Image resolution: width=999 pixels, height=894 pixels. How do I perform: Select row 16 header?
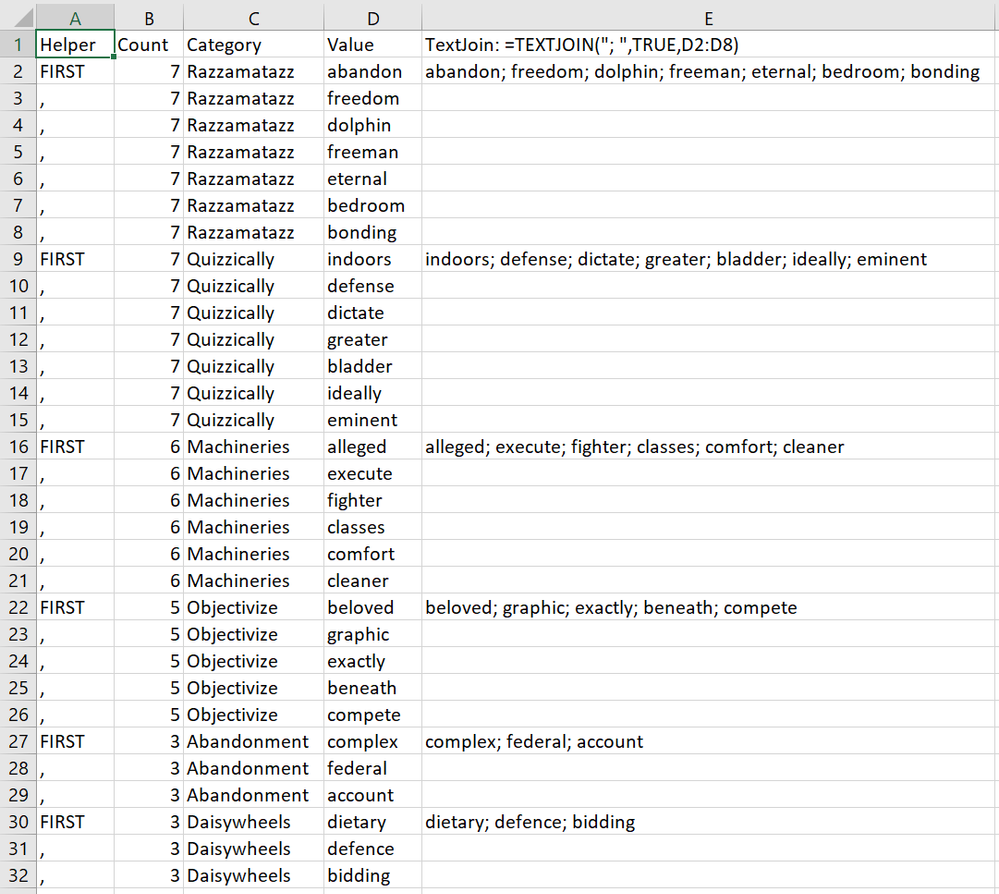18,447
